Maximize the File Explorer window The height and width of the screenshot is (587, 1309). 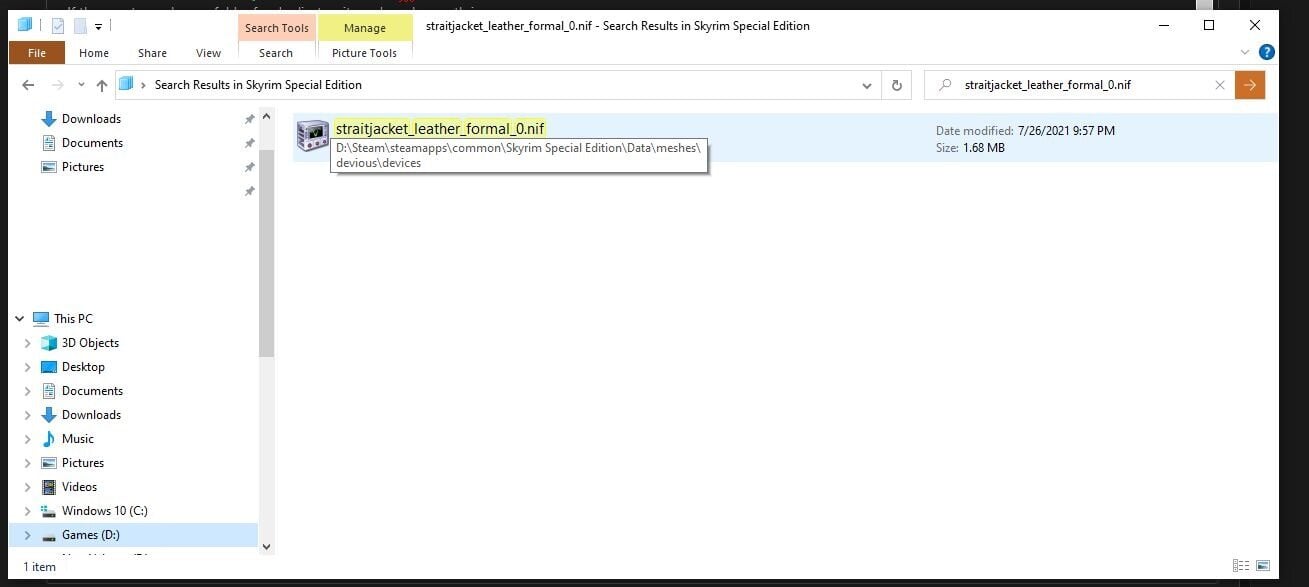1208,25
